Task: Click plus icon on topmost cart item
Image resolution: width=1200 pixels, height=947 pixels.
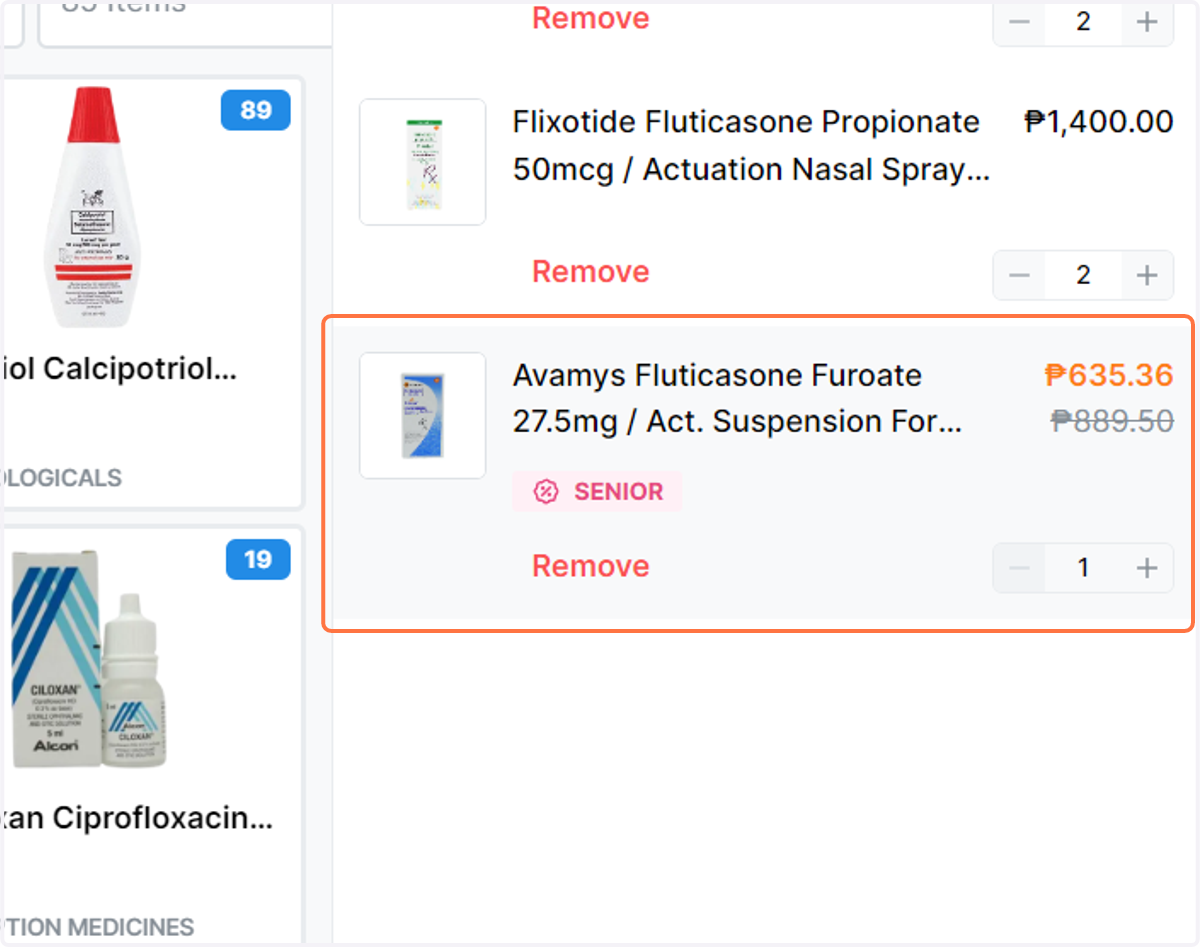Action: (x=1147, y=22)
